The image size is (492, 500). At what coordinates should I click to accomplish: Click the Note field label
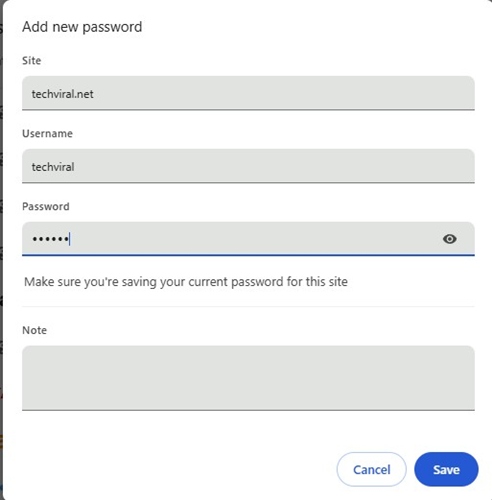tap(34, 330)
